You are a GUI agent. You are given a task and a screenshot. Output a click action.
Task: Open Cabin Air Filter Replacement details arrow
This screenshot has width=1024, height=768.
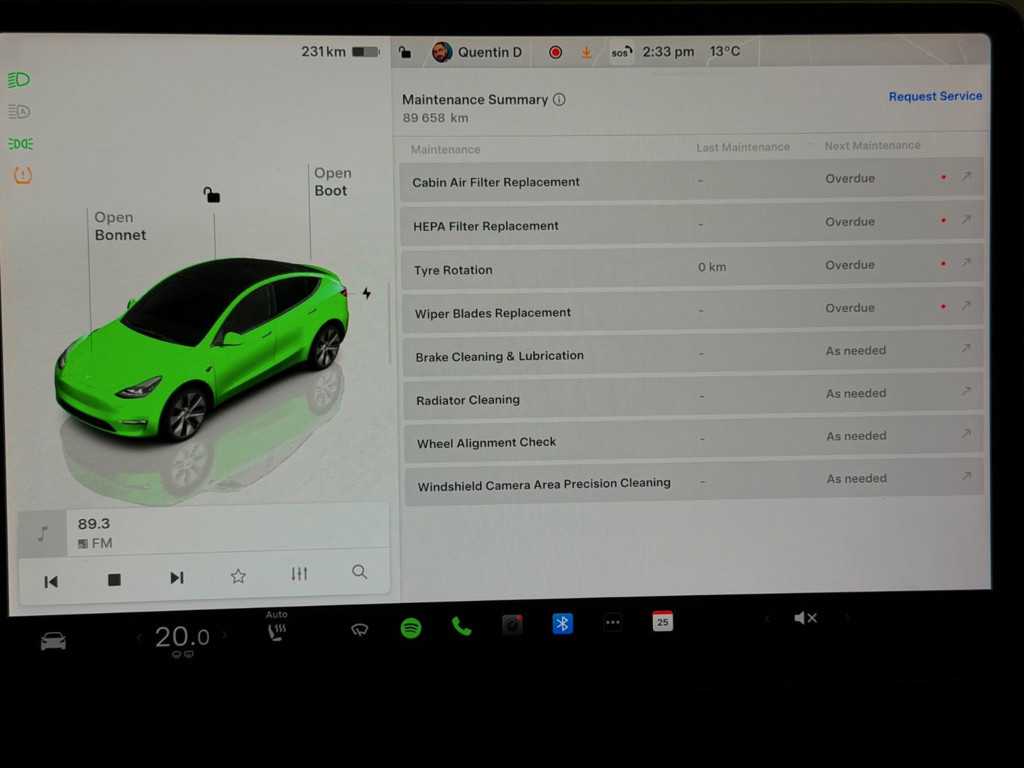pyautogui.click(x=966, y=175)
